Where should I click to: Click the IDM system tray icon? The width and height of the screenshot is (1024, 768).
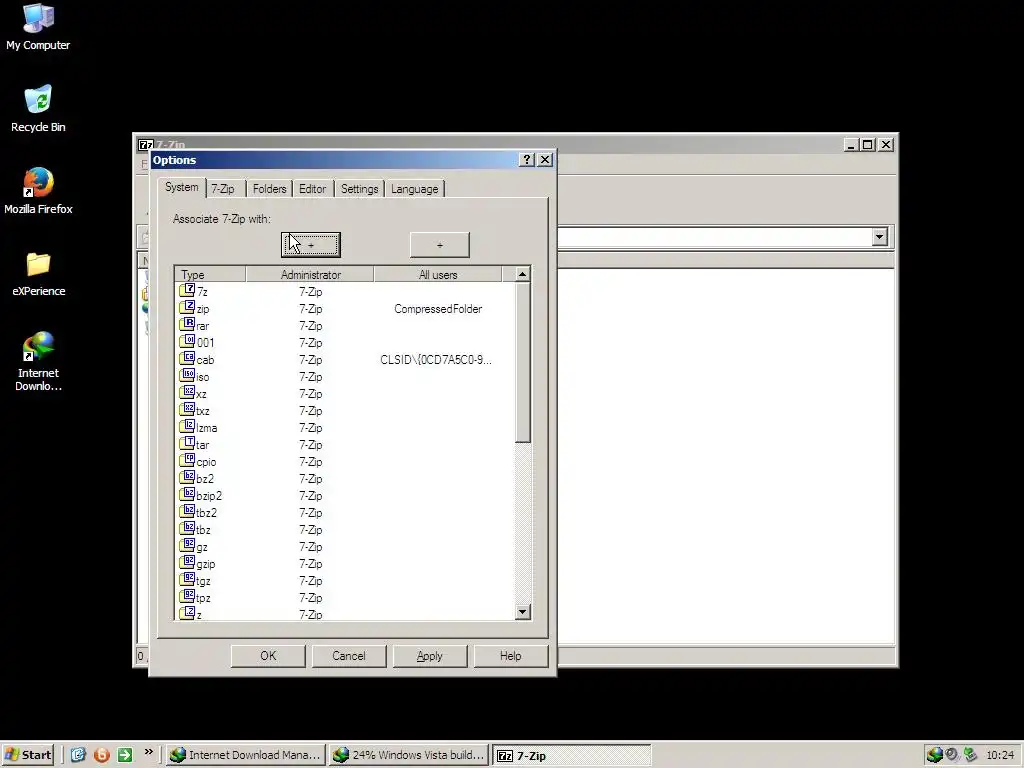pos(935,755)
